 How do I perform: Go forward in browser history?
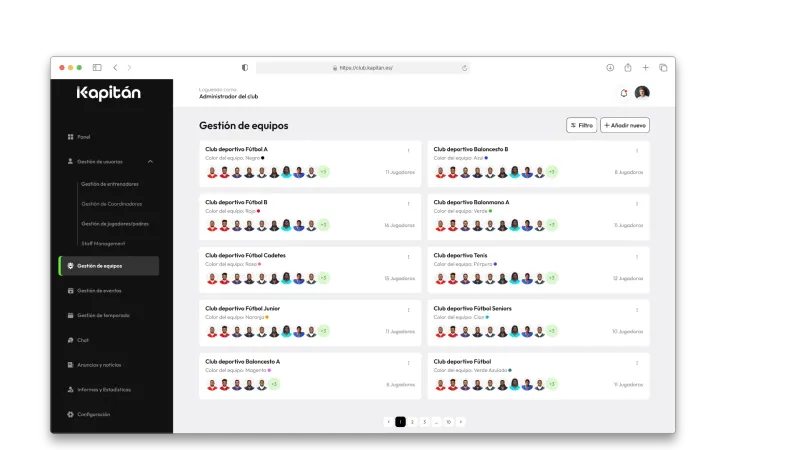click(x=130, y=67)
